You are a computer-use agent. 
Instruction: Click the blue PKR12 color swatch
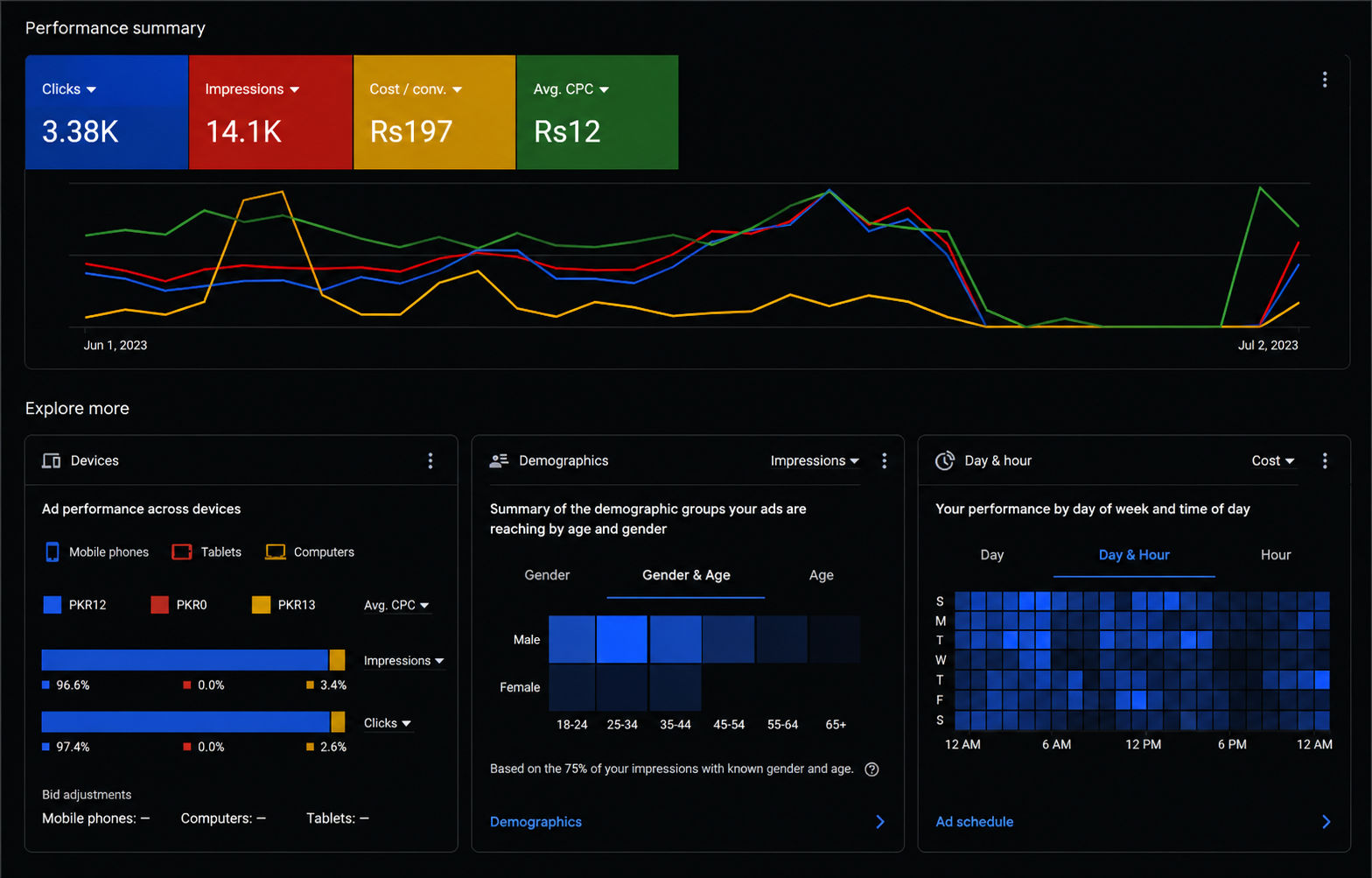pos(52,605)
